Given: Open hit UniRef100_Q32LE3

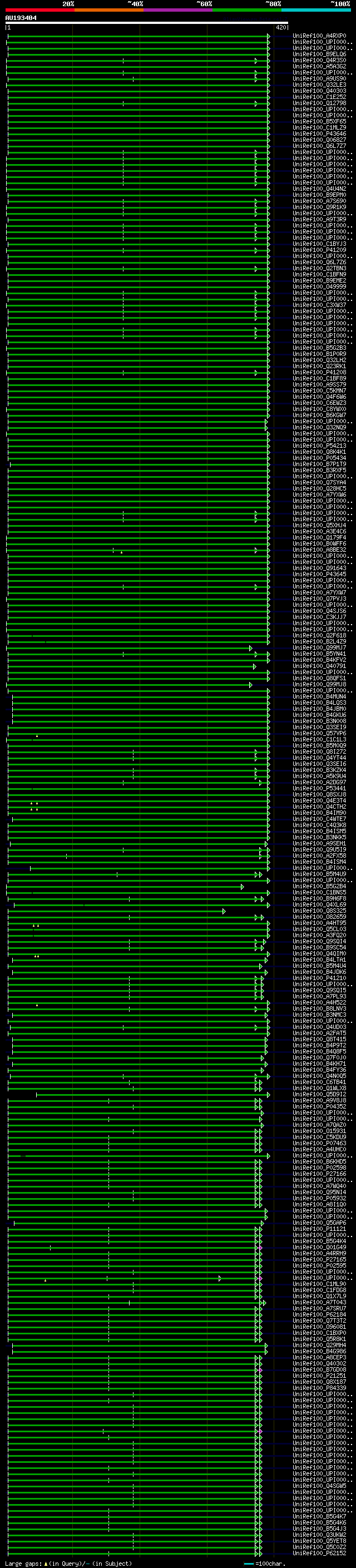Looking at the screenshot, I should tap(319, 85).
